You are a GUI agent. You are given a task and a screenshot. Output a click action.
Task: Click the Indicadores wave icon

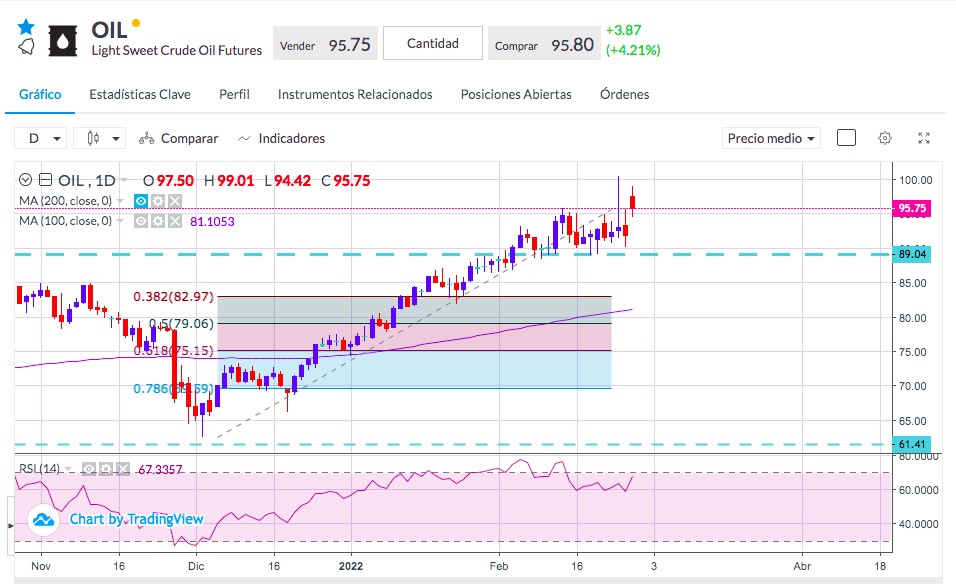tap(244, 139)
